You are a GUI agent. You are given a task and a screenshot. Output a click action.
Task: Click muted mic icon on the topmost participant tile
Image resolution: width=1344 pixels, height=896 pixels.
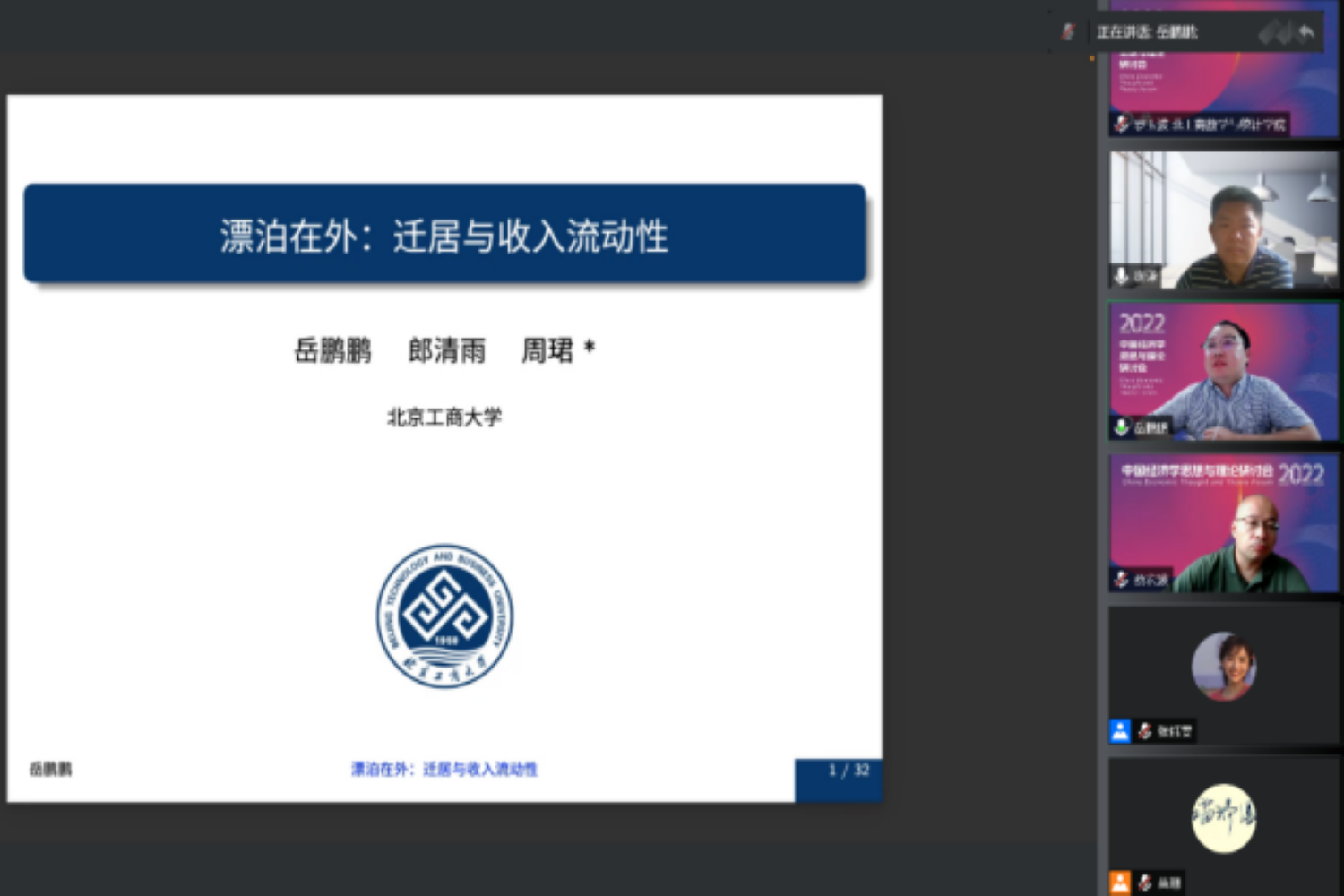tap(1122, 123)
